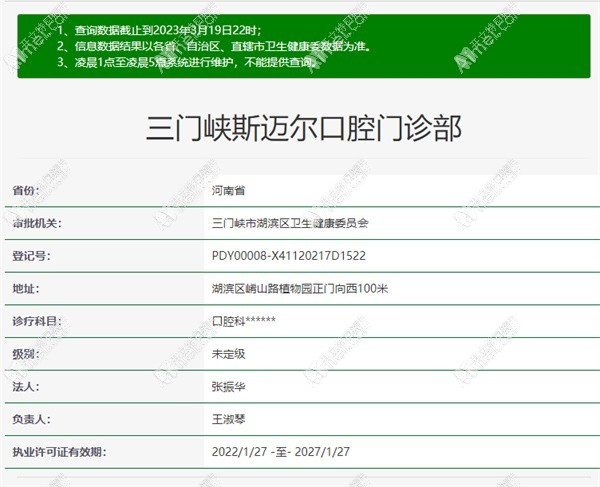This screenshot has height=487, width=600.
Task: Select registration number PDY00008-X41120217D1522
Action: tap(289, 256)
